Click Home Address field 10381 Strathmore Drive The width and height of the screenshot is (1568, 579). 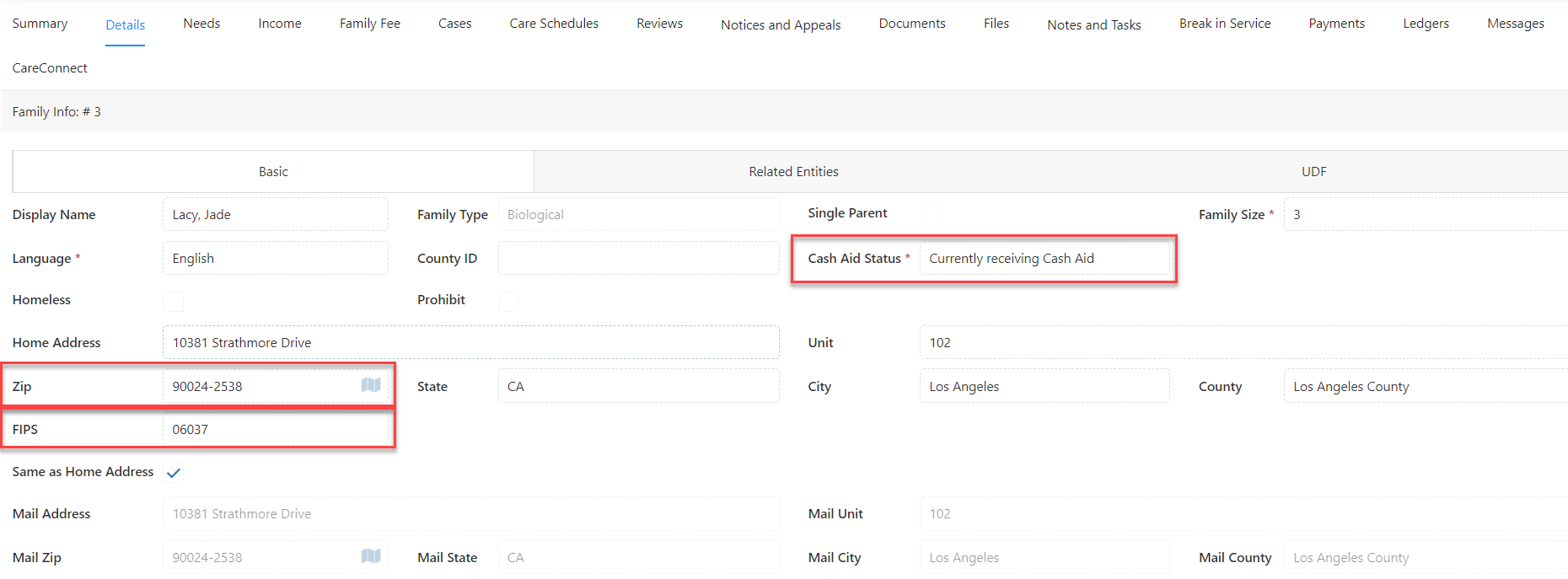coord(470,342)
